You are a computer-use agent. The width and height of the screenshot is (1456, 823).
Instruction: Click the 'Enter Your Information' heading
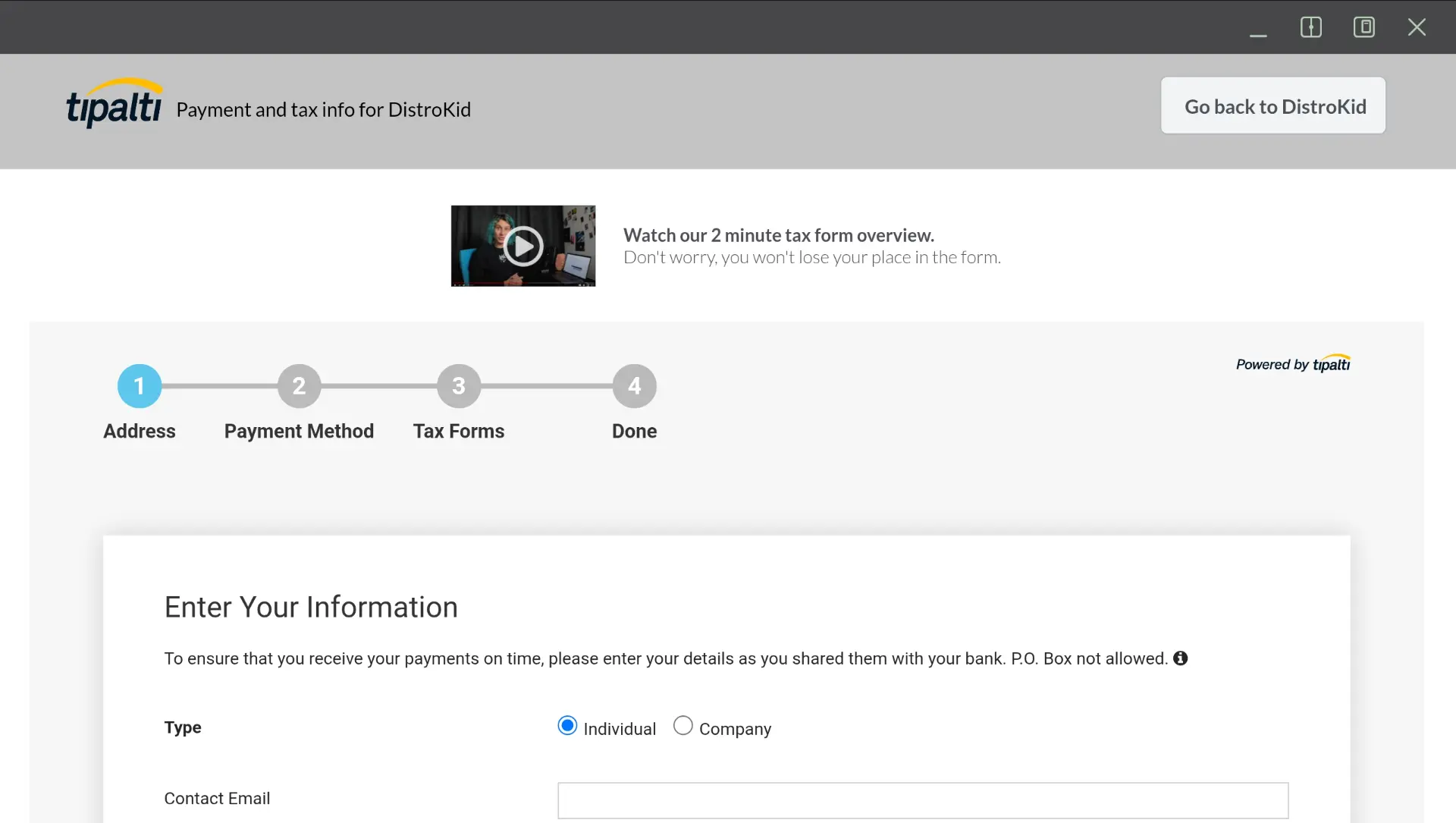(311, 607)
